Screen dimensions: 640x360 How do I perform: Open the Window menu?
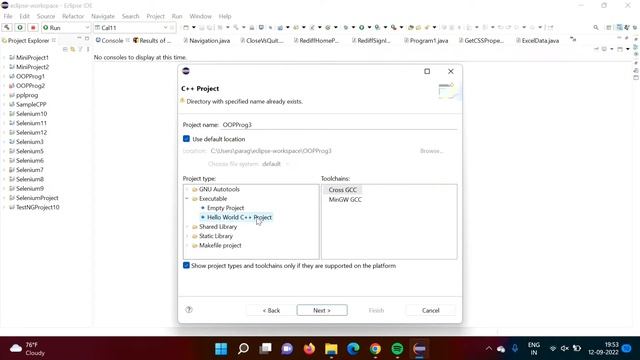(x=200, y=16)
